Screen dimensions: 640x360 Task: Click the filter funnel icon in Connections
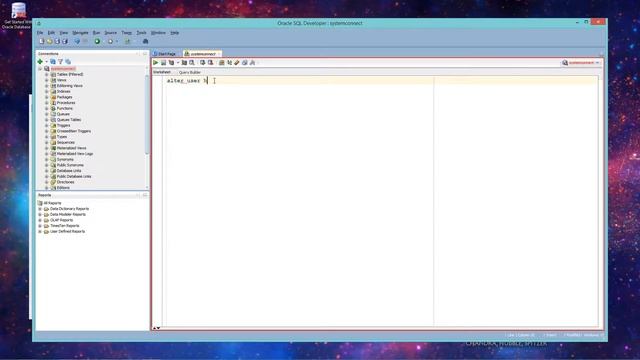(60, 62)
